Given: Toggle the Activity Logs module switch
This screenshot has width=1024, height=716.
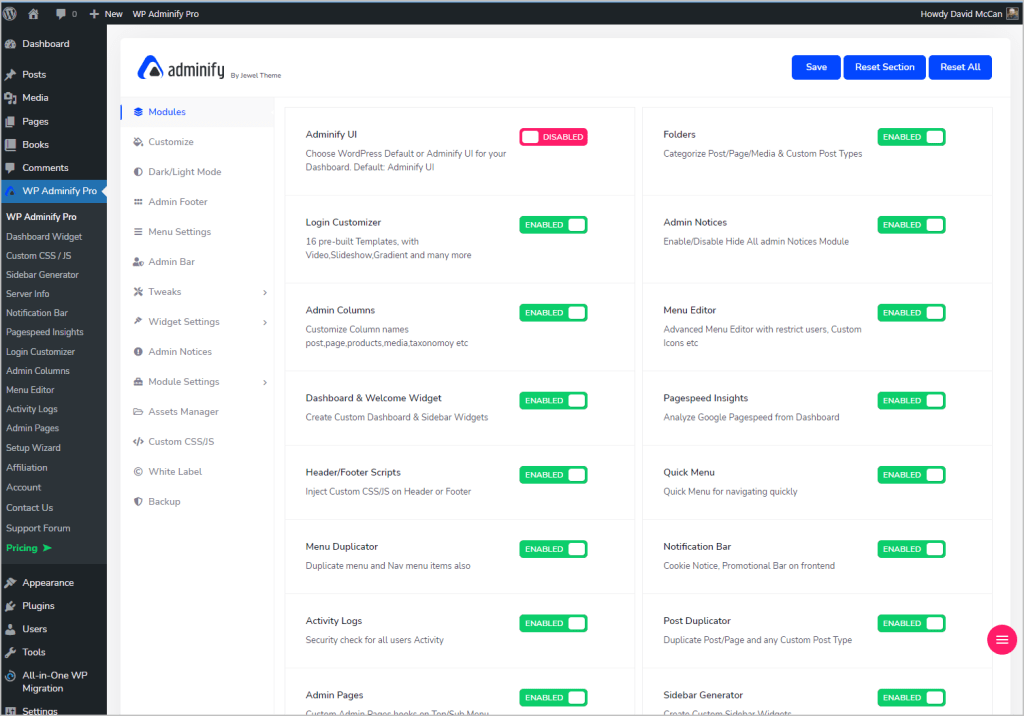Looking at the screenshot, I should pyautogui.click(x=553, y=624).
